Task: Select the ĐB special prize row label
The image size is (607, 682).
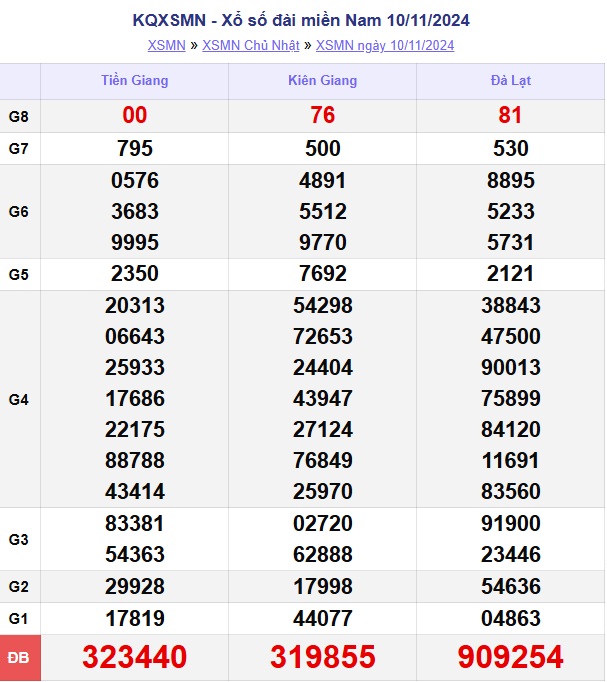Action: point(19,657)
